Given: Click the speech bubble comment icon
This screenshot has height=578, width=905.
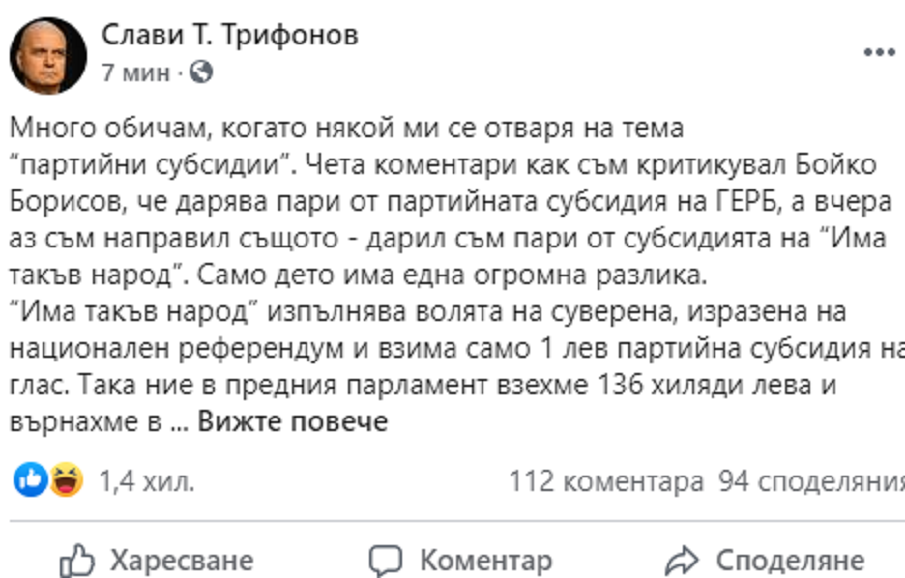Looking at the screenshot, I should 385,558.
